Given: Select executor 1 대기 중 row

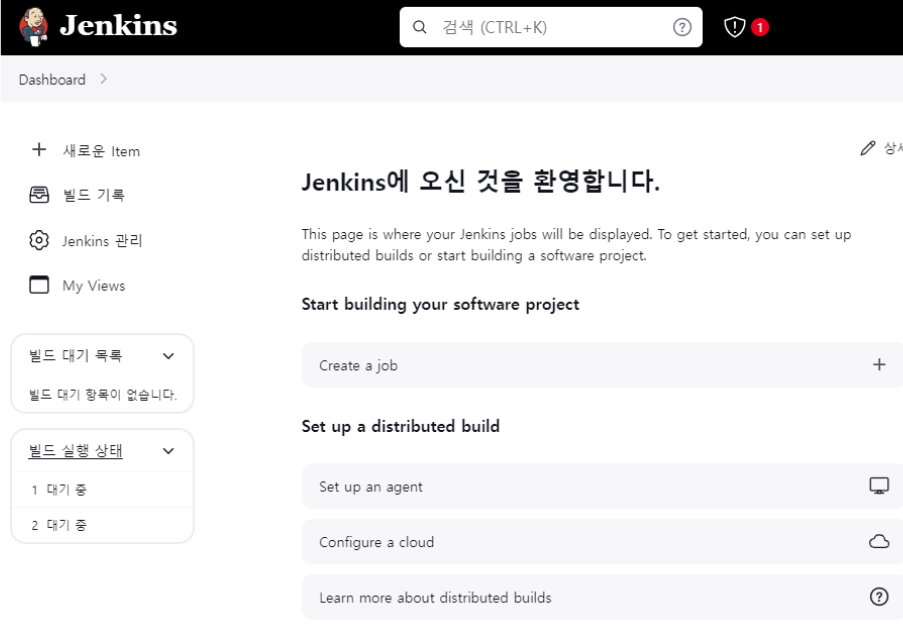Looking at the screenshot, I should click(x=103, y=490).
